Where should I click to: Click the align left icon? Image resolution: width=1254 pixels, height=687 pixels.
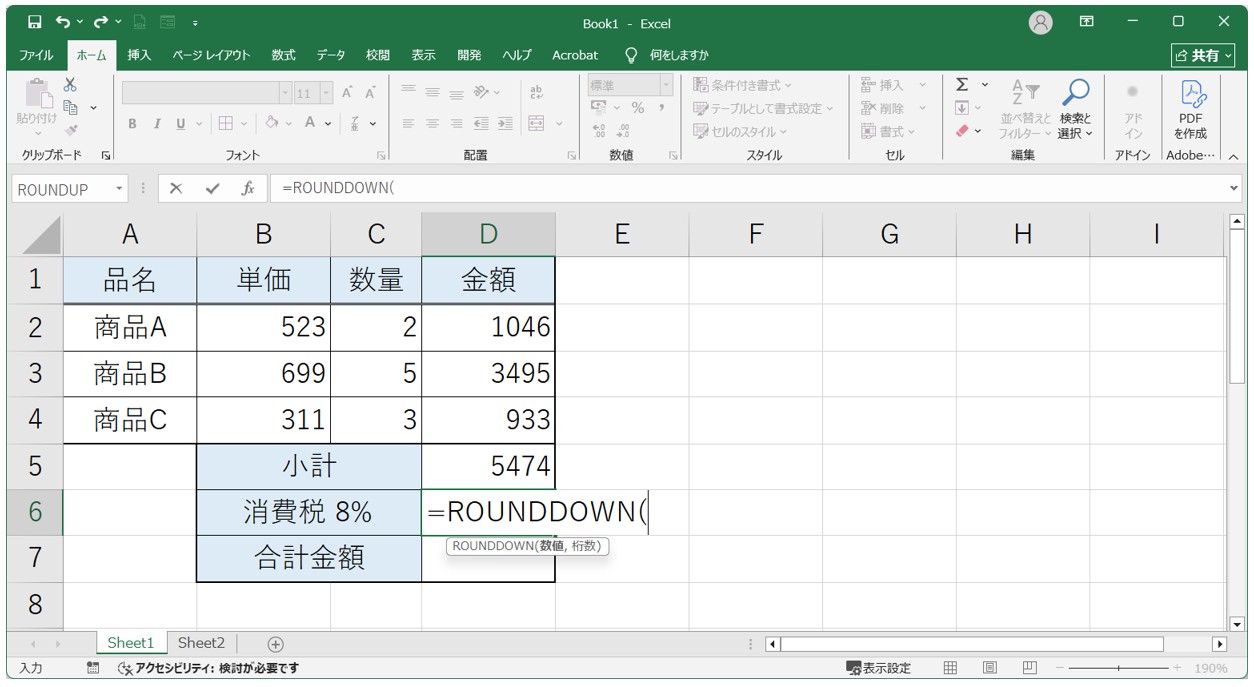tap(409, 124)
